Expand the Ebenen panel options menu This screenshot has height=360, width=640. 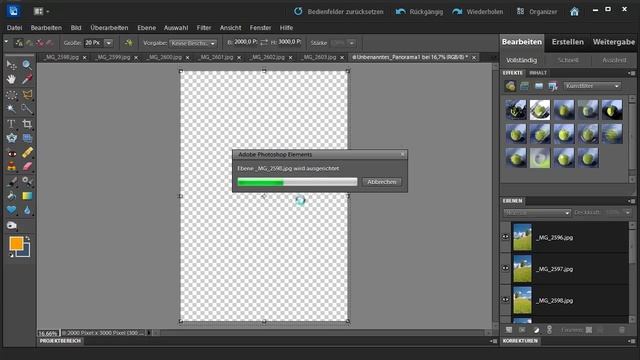pos(632,201)
